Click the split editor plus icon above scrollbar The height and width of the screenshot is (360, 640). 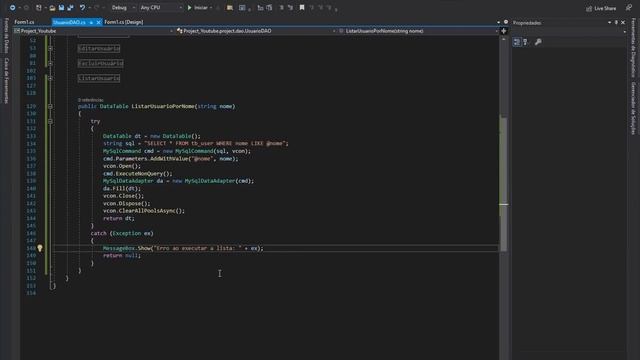pyautogui.click(x=504, y=31)
